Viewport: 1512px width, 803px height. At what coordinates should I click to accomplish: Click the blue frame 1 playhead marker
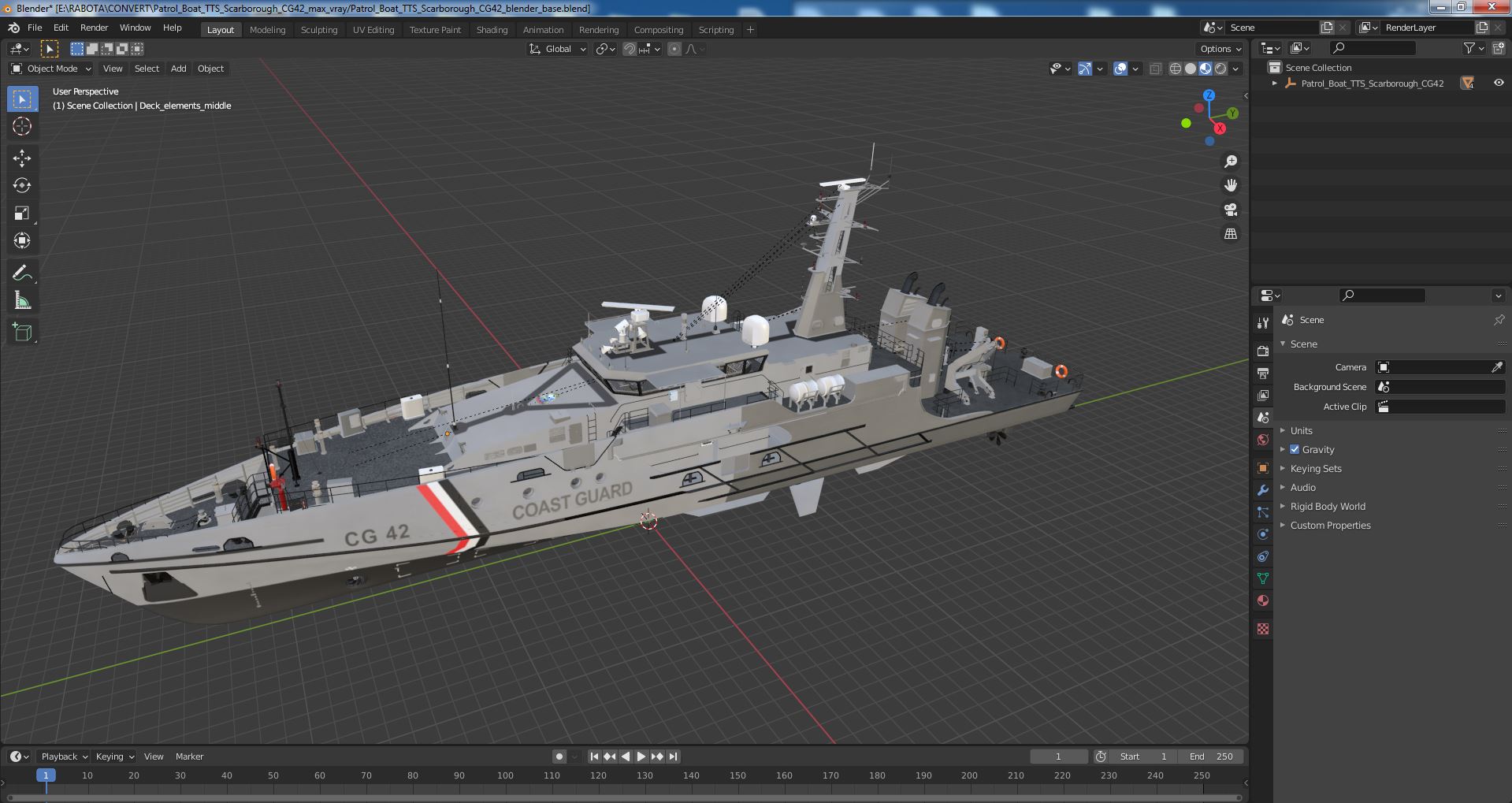point(46,775)
